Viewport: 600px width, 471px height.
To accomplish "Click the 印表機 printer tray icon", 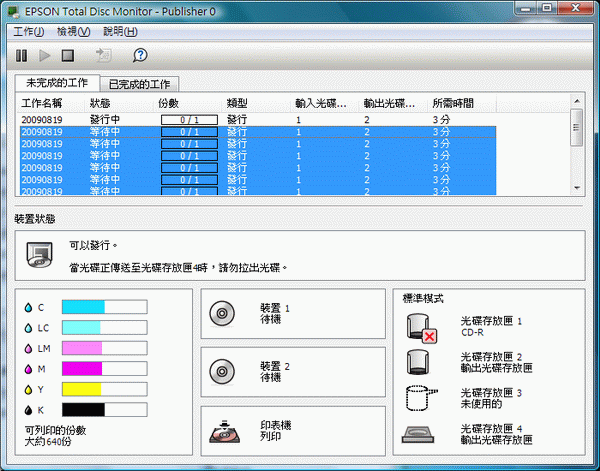I will tap(225, 432).
